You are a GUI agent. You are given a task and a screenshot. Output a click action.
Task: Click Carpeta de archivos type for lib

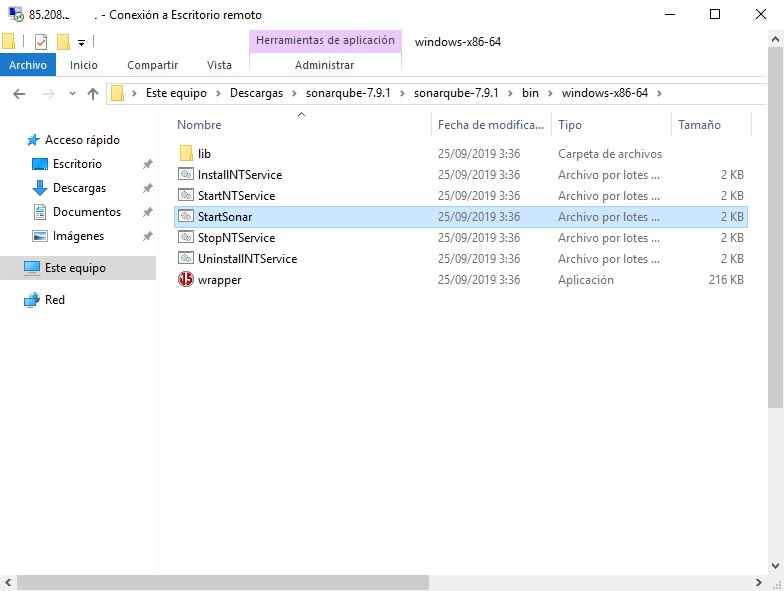(x=610, y=154)
